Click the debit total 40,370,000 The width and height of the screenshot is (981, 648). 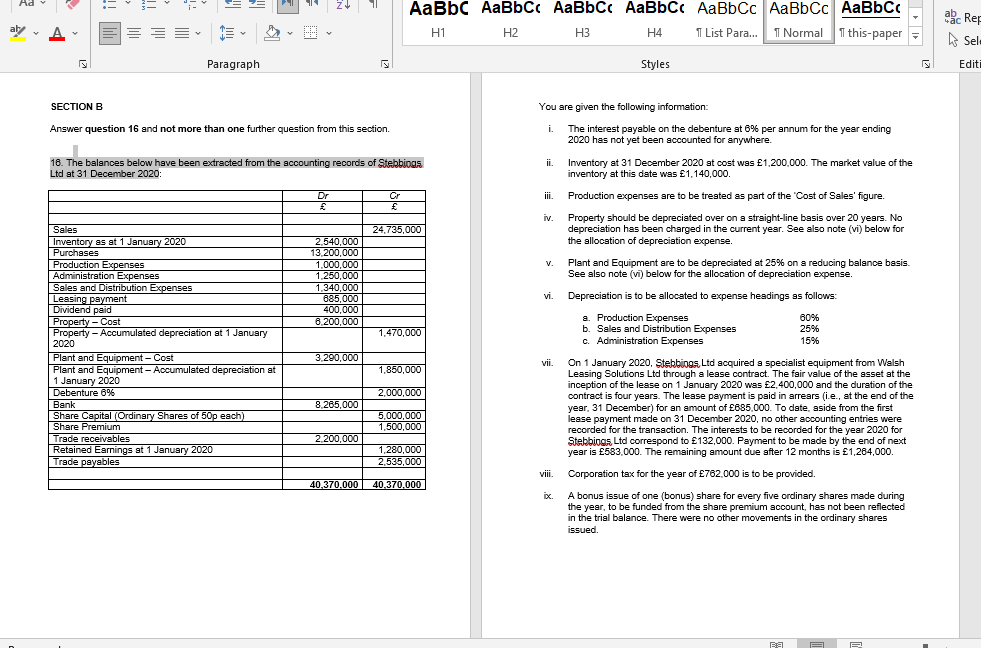(x=334, y=485)
